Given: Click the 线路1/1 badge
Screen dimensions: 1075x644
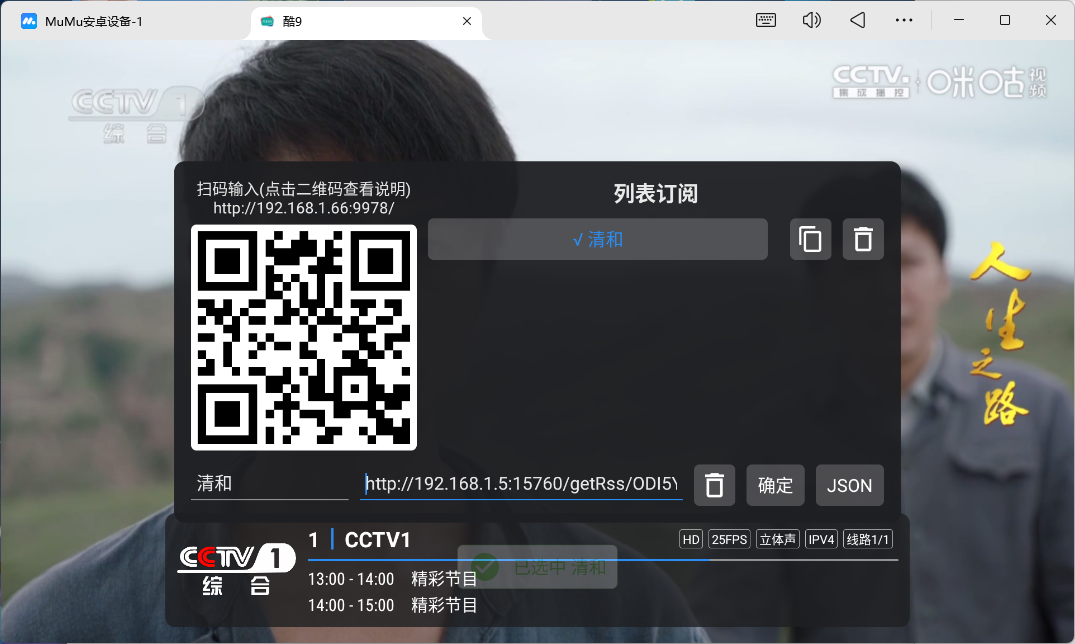Looking at the screenshot, I should (x=868, y=540).
